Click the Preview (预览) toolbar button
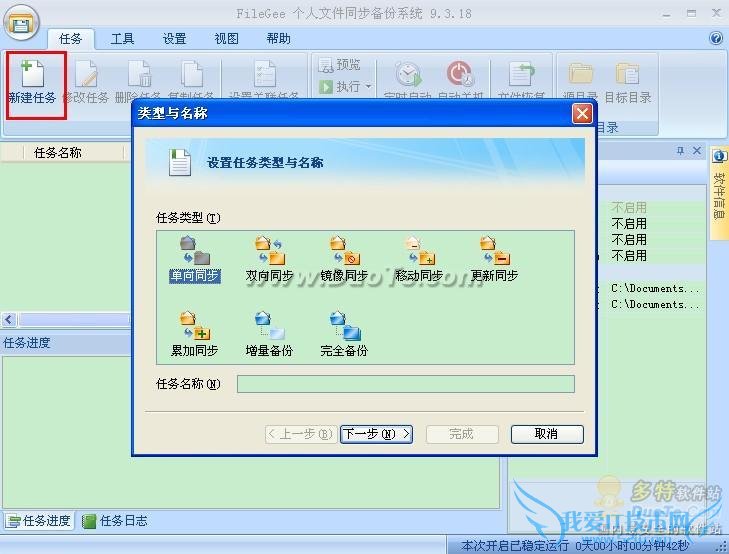The height and width of the screenshot is (554, 729). click(x=339, y=65)
